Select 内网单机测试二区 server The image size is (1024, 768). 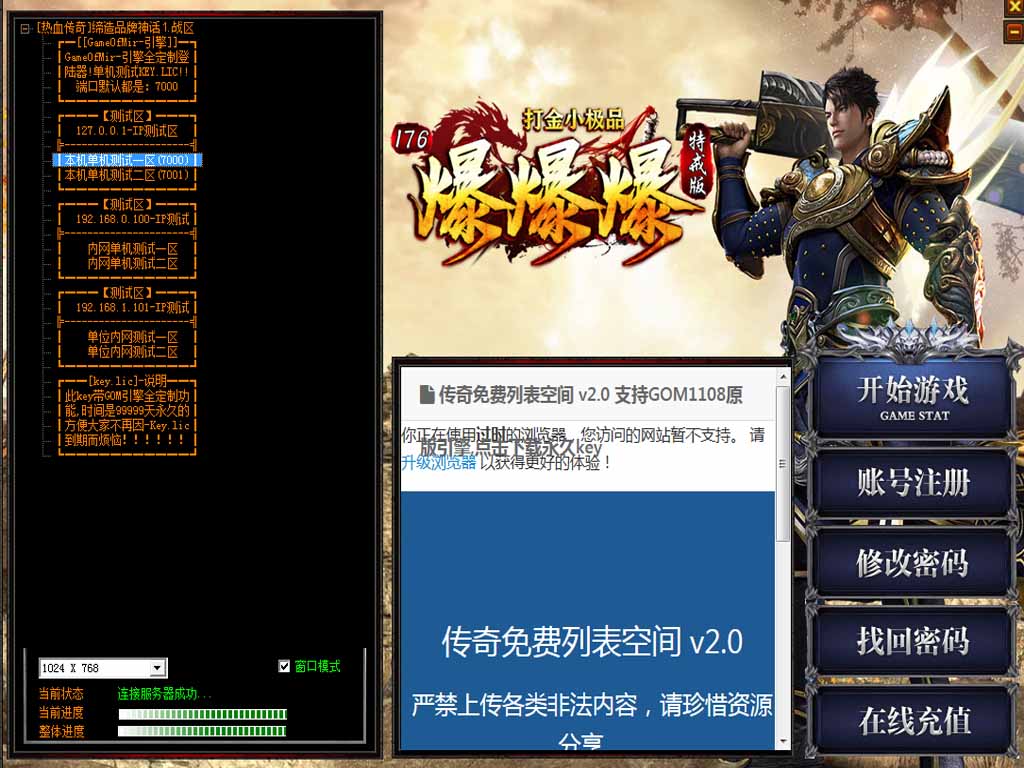(133, 264)
